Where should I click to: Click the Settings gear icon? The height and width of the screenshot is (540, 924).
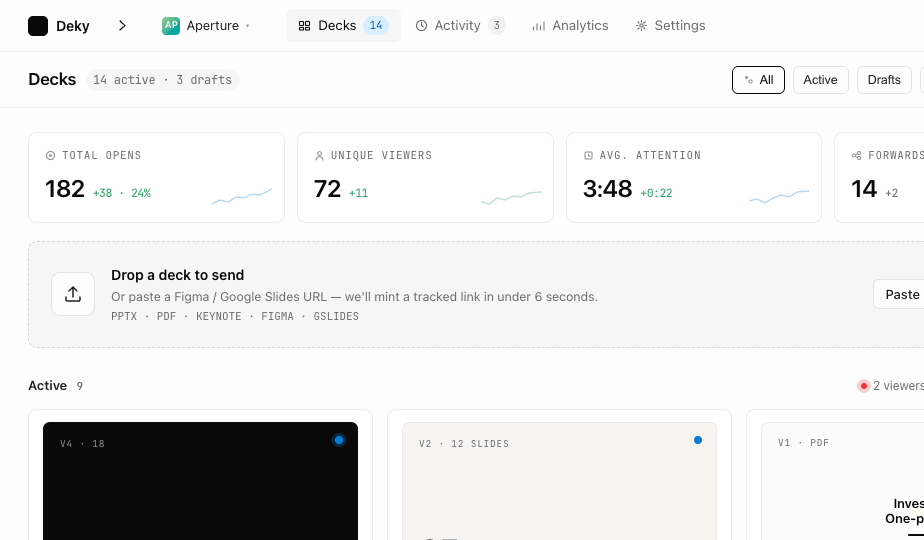point(641,25)
